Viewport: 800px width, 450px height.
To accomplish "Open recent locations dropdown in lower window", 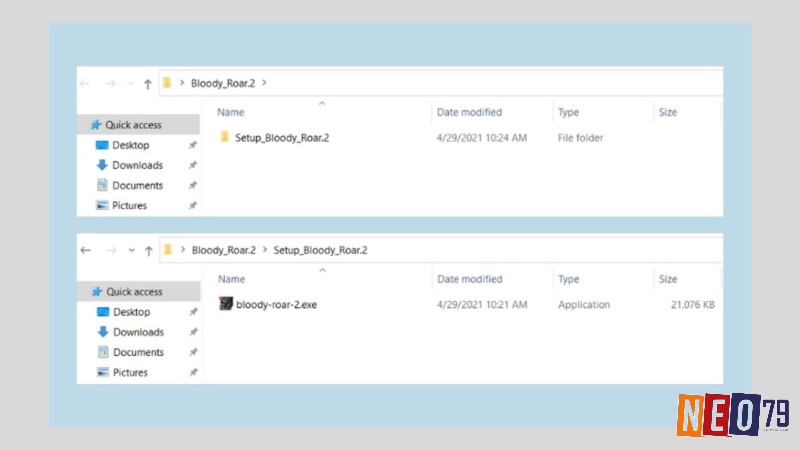I will pos(132,251).
